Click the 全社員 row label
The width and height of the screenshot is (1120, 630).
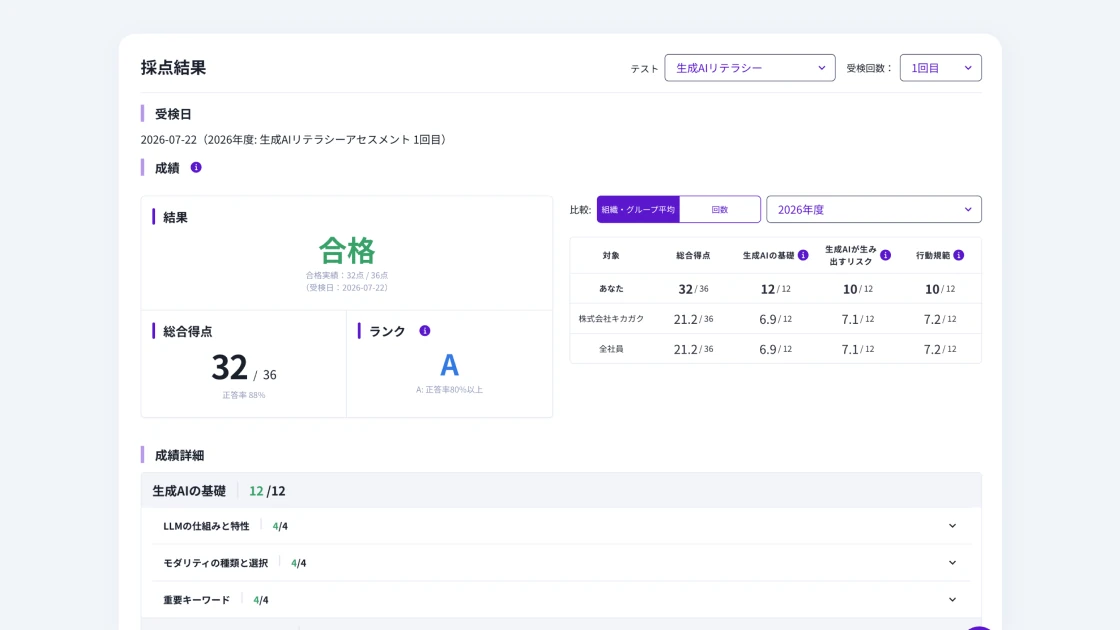point(611,349)
